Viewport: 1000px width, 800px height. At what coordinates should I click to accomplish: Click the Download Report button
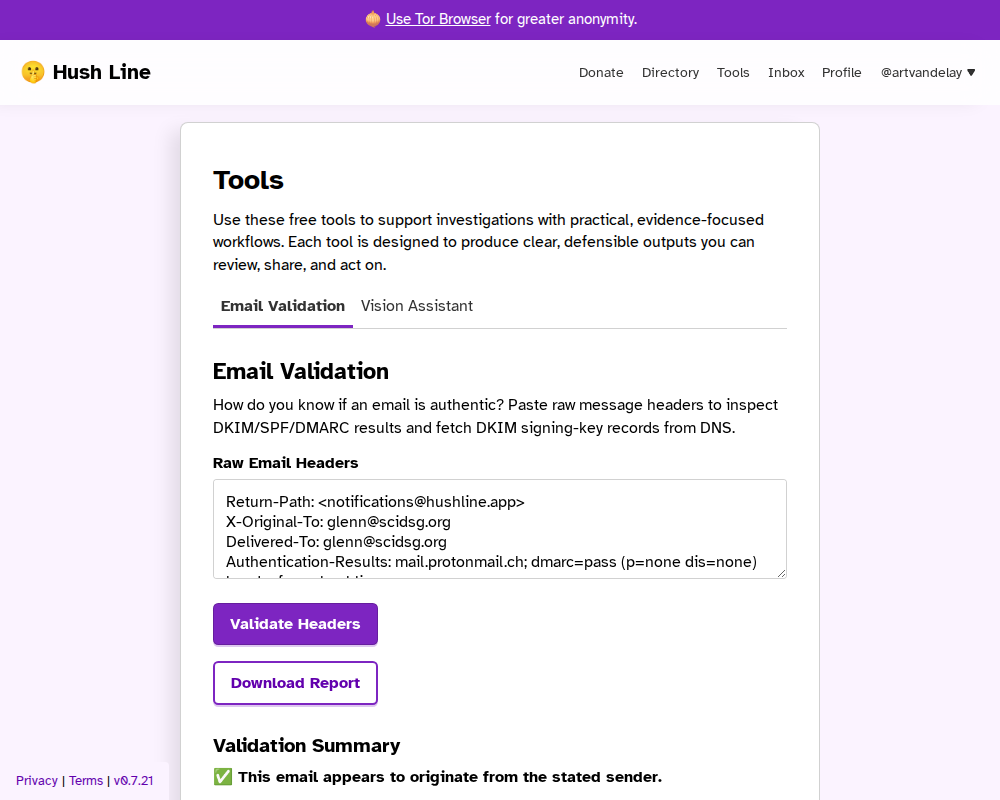tap(295, 683)
